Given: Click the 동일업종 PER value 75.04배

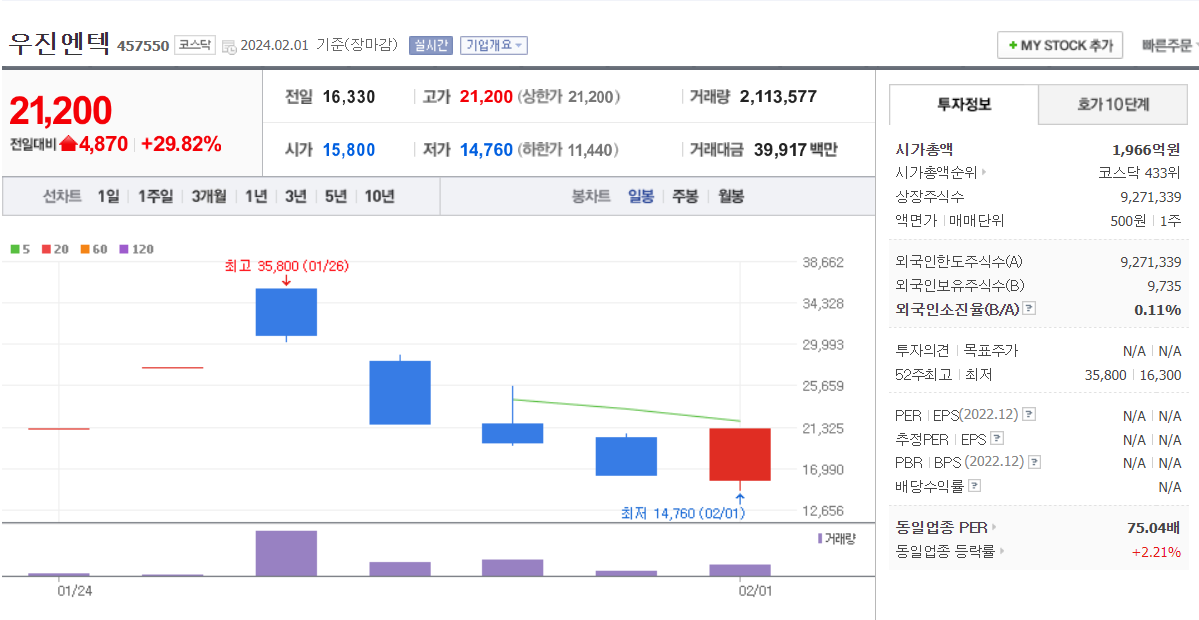Looking at the screenshot, I should coord(1154,527).
